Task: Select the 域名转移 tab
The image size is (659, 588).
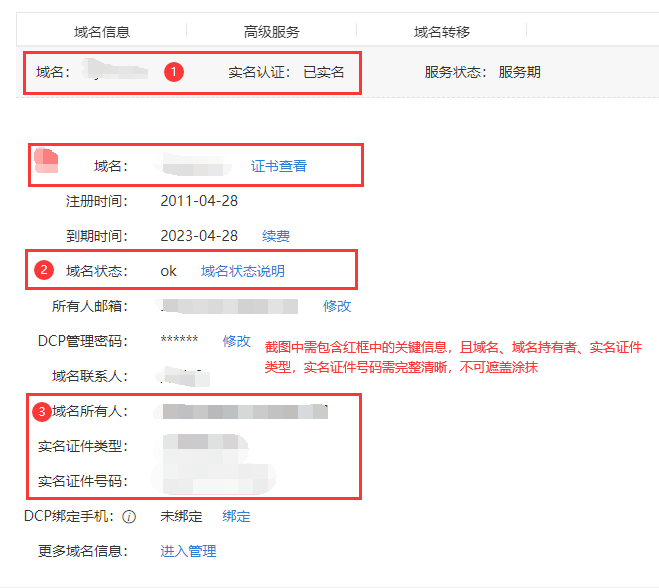Action: 442,32
